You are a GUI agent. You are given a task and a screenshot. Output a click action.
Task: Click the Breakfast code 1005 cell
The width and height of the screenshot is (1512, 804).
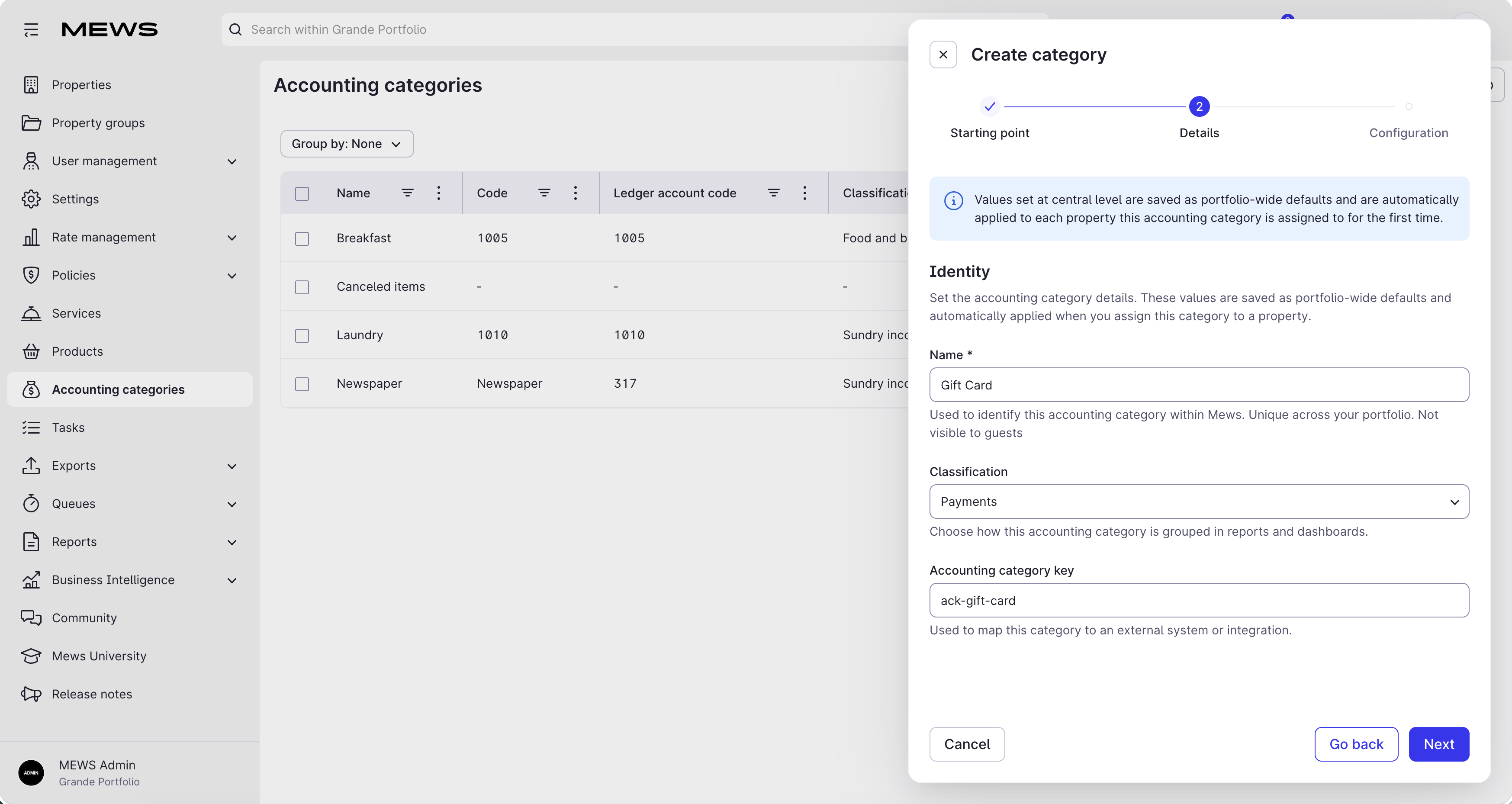[x=492, y=238]
